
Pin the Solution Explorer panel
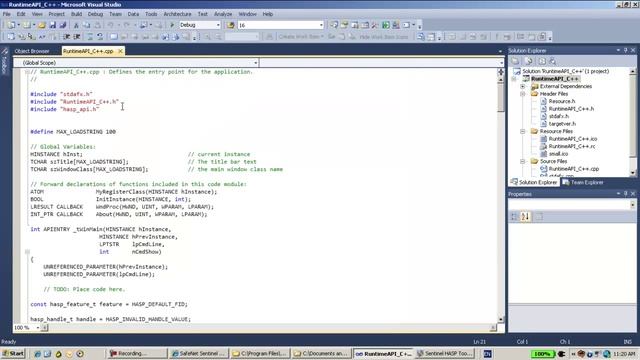625,50
